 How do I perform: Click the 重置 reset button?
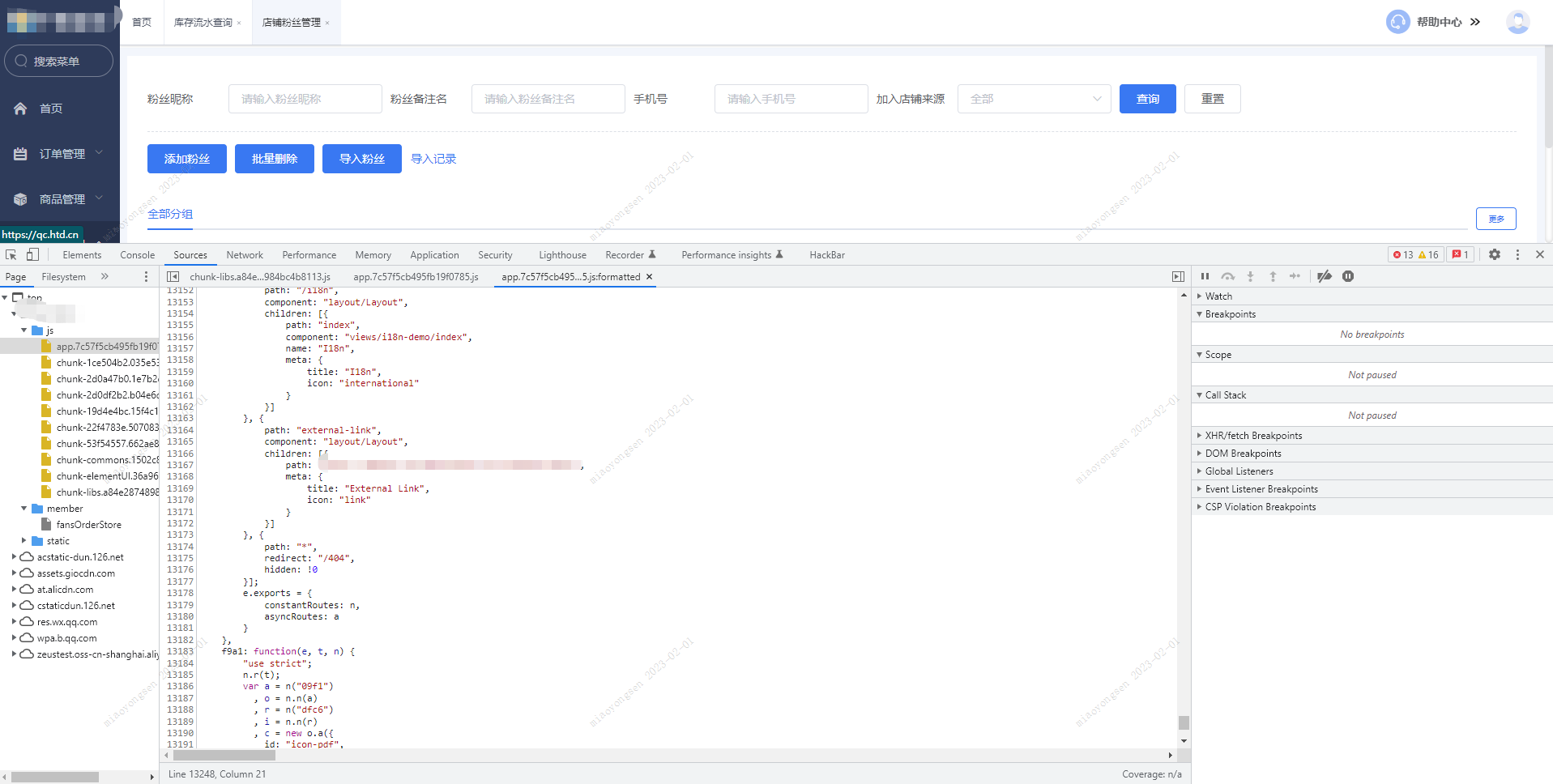1213,99
